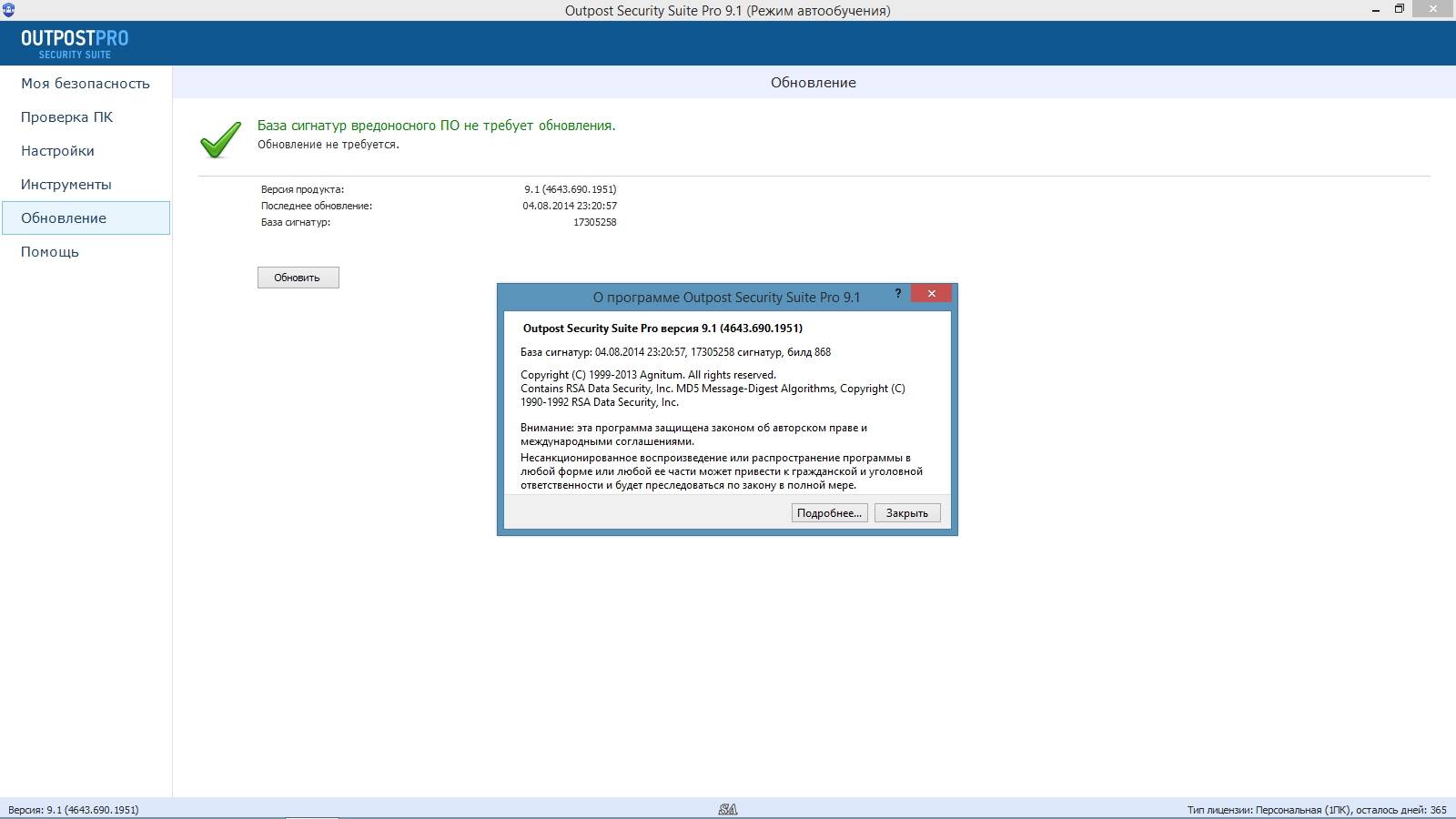
Task: Click green signature database status message
Action: [437, 126]
